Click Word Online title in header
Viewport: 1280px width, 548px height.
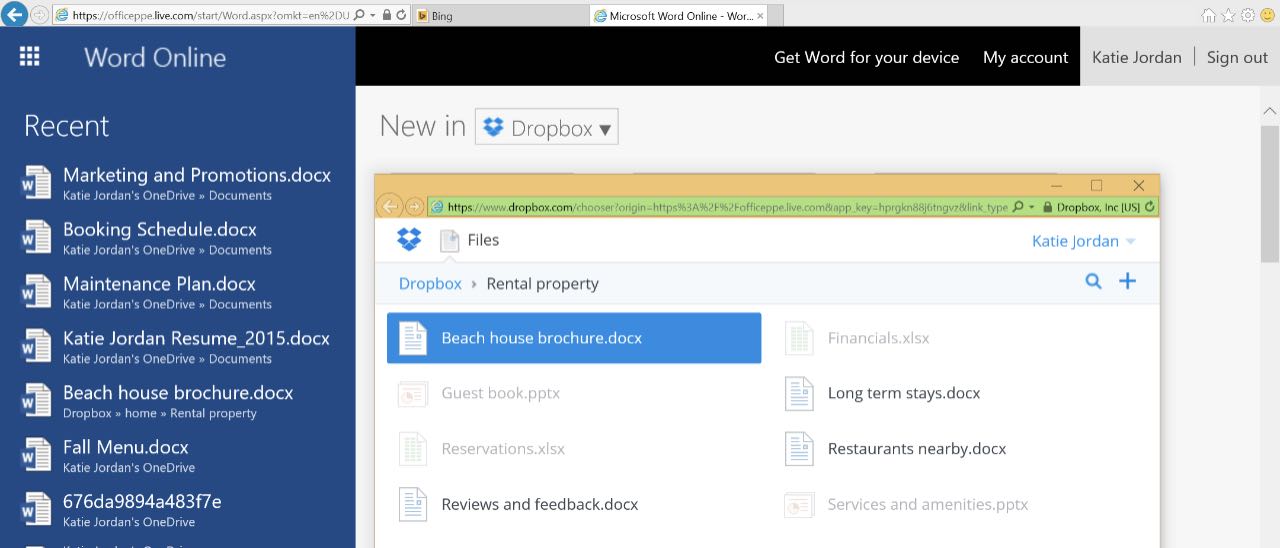pos(155,57)
